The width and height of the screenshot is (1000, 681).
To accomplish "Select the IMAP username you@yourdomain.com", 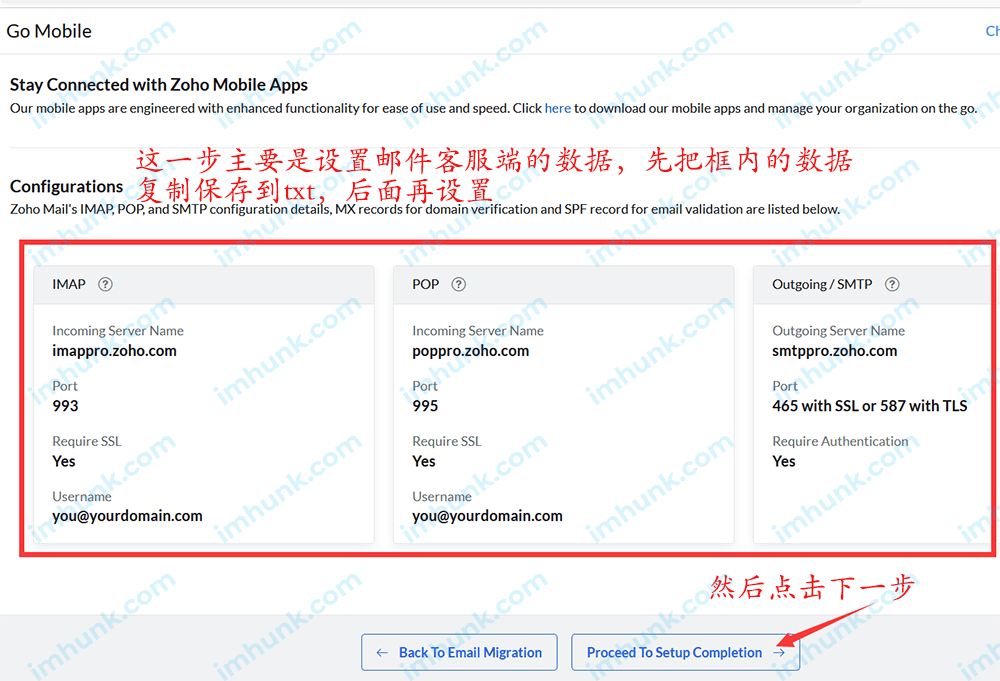I will tap(128, 516).
